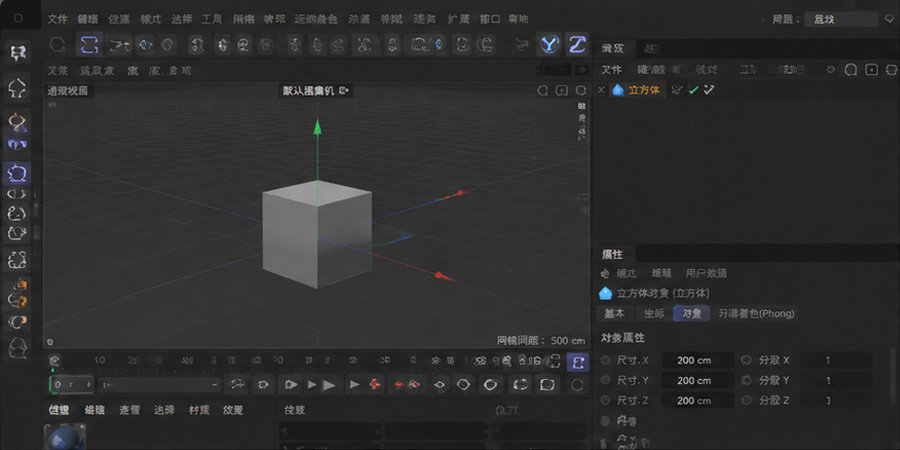Toggle the Z axis lock icon
900x450 pixels.
click(577, 44)
